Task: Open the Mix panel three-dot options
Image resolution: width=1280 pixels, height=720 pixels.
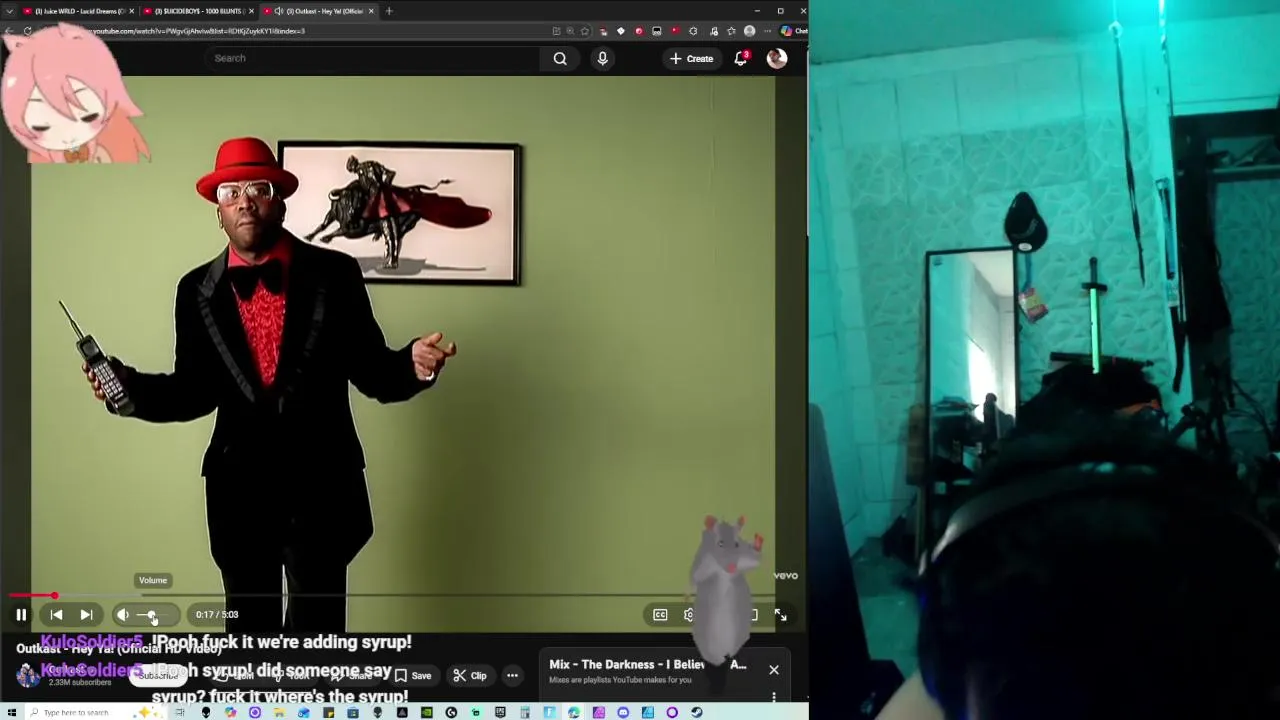Action: (773, 697)
